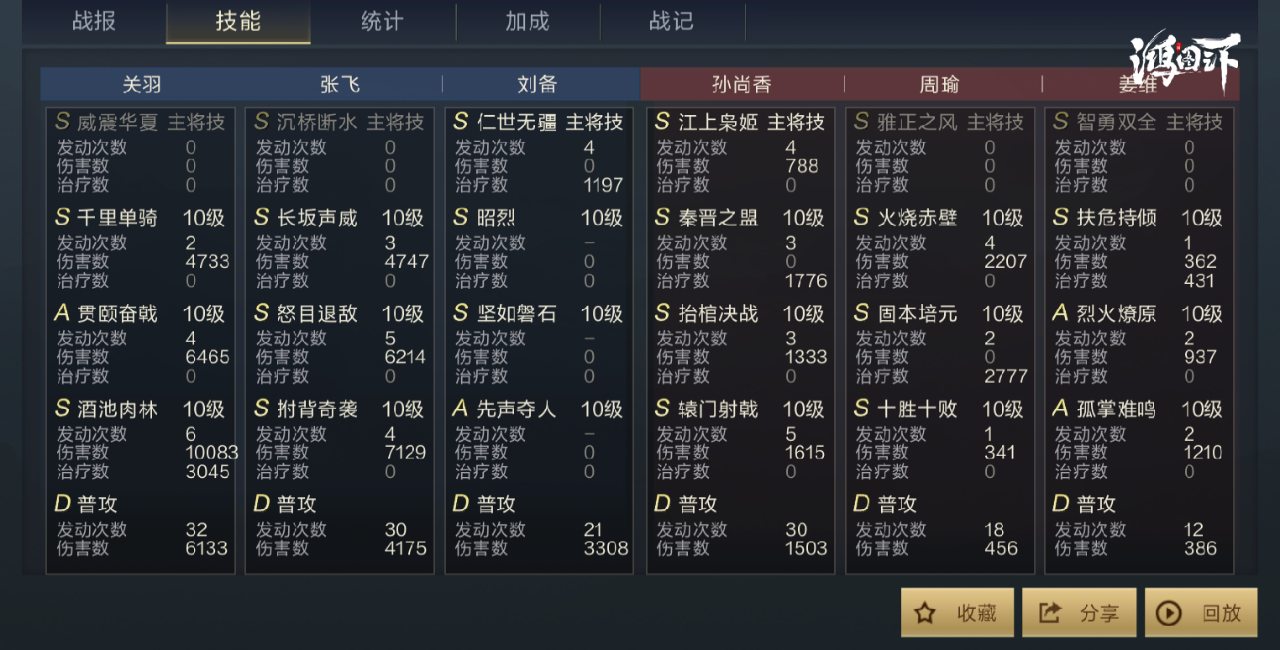
Task: Switch to the 战报 tab
Action: [x=94, y=21]
